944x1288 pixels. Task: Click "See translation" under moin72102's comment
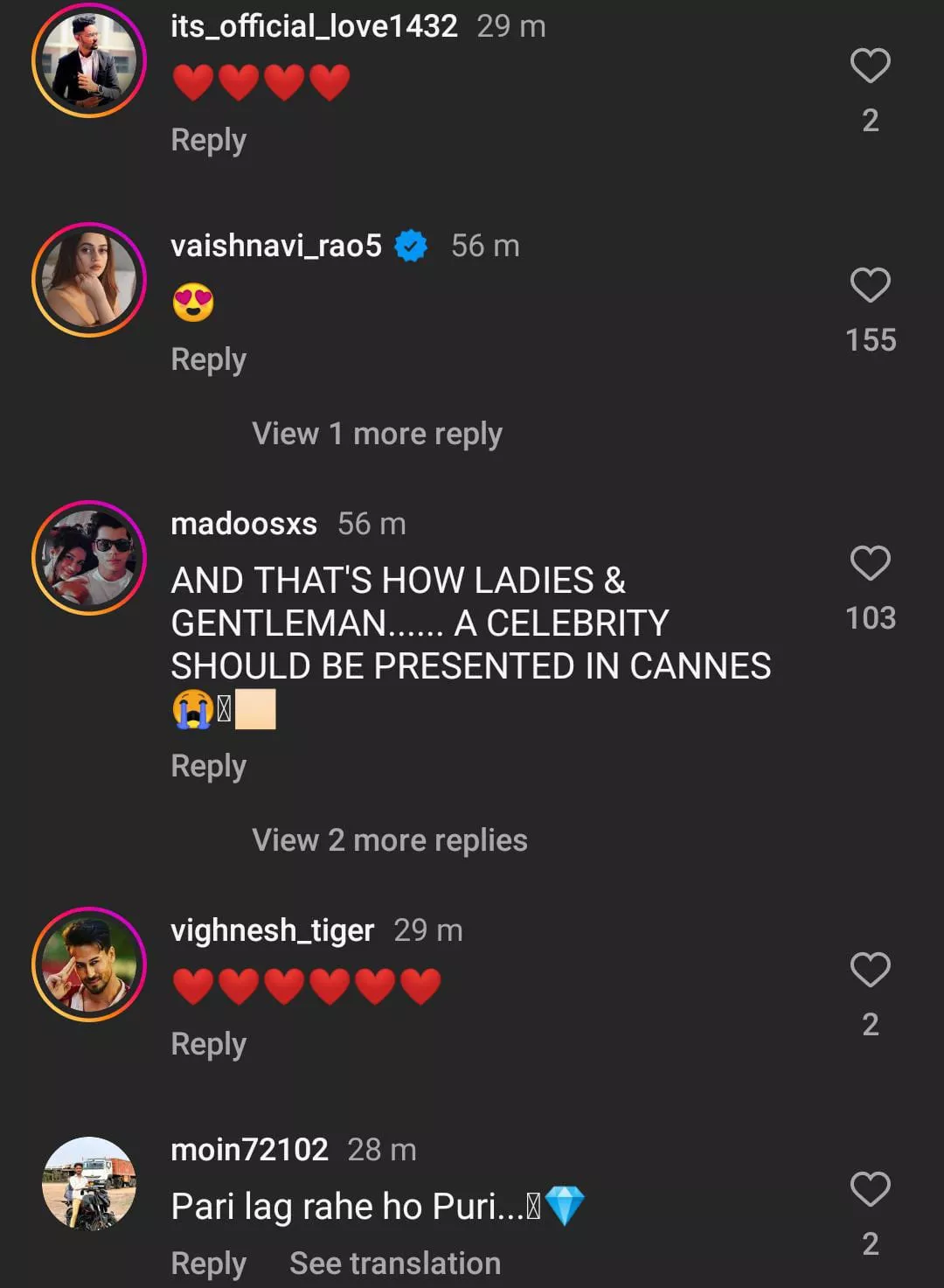[395, 1264]
